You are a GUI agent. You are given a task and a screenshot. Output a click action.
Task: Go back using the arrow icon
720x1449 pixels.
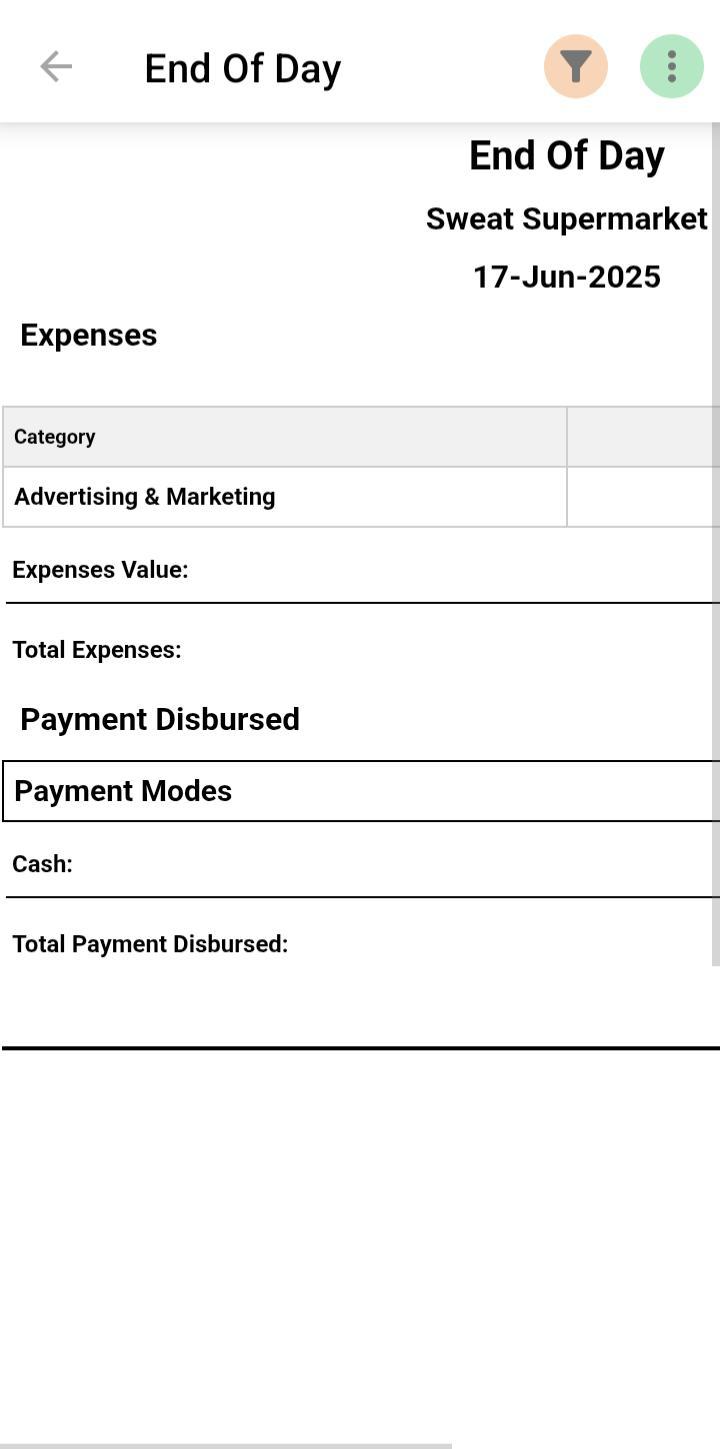(56, 67)
